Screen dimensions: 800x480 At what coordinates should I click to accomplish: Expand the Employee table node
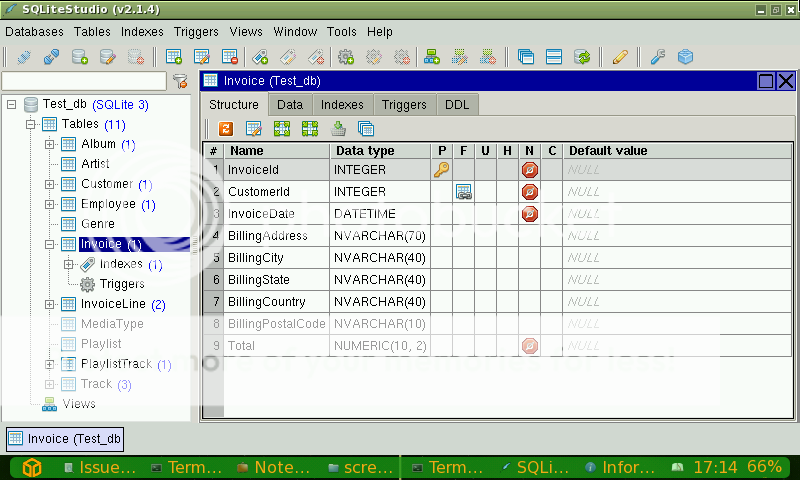(49, 205)
